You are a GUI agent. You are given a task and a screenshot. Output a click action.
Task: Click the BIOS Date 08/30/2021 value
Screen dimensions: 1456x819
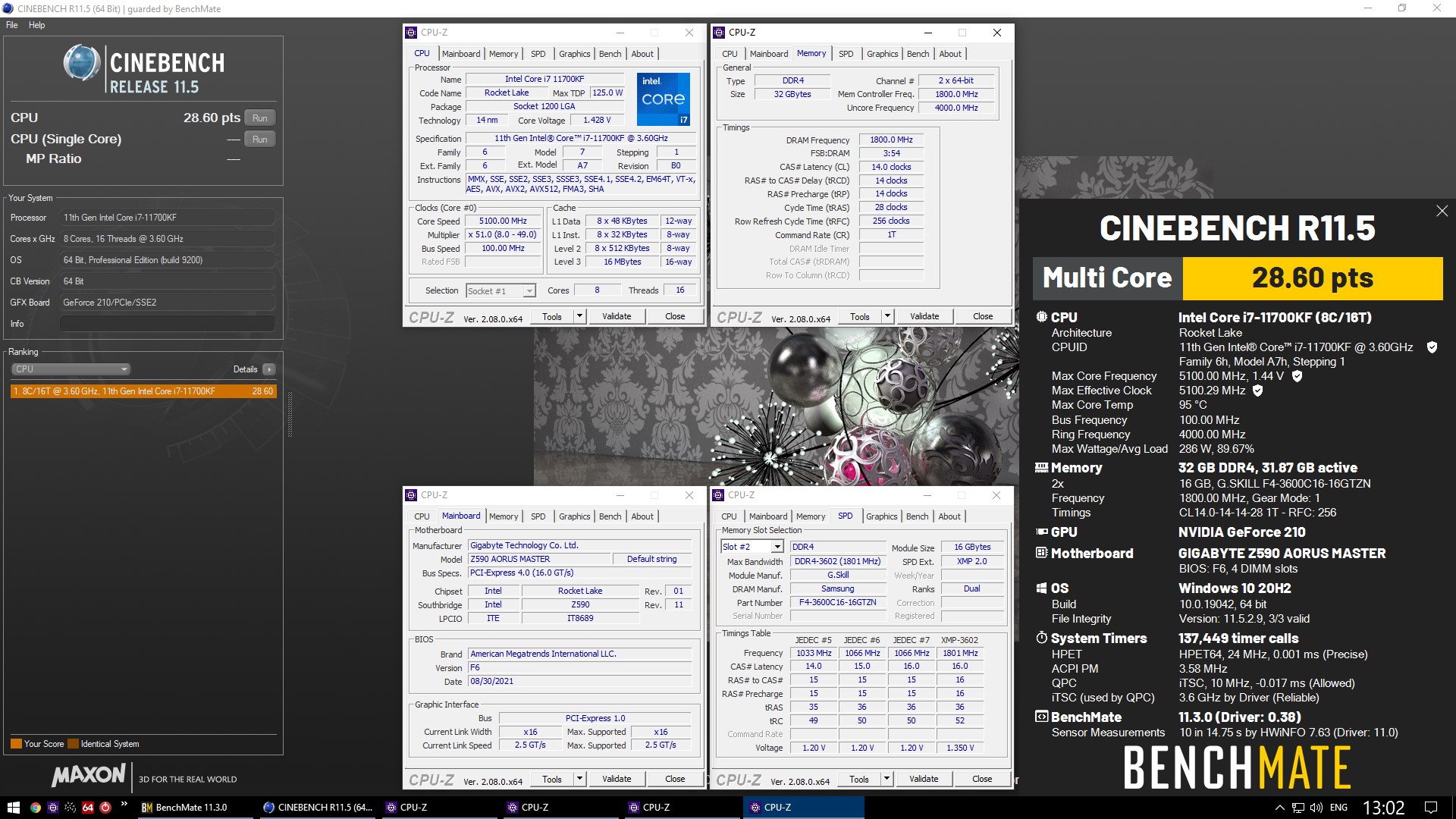pos(579,682)
